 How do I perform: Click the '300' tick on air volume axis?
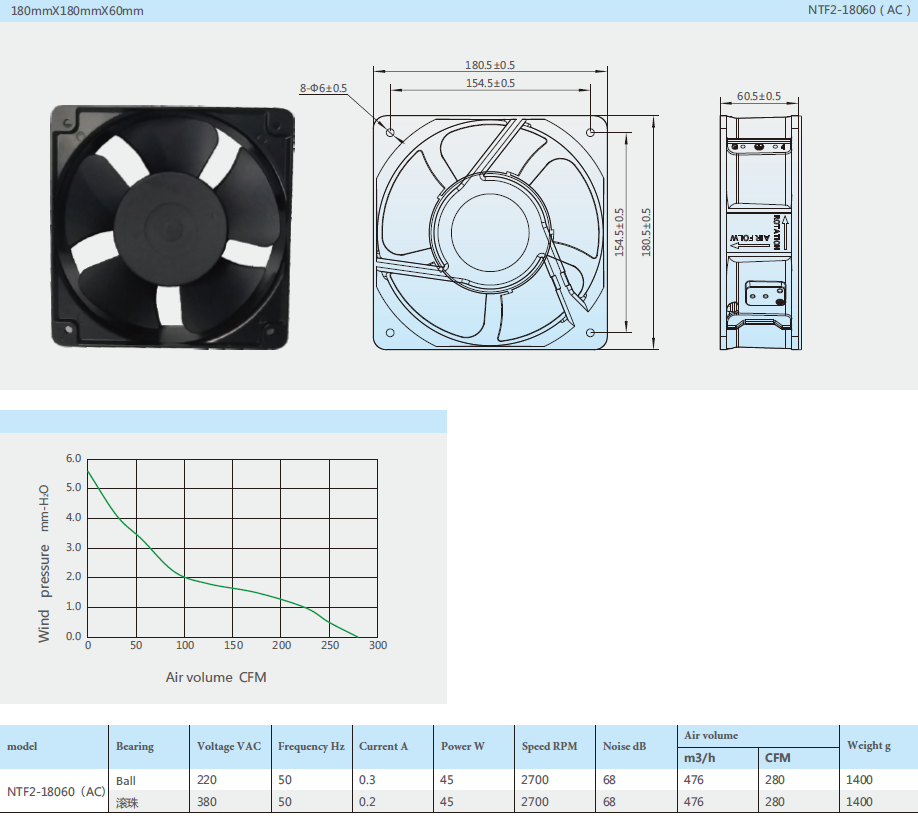pos(378,645)
